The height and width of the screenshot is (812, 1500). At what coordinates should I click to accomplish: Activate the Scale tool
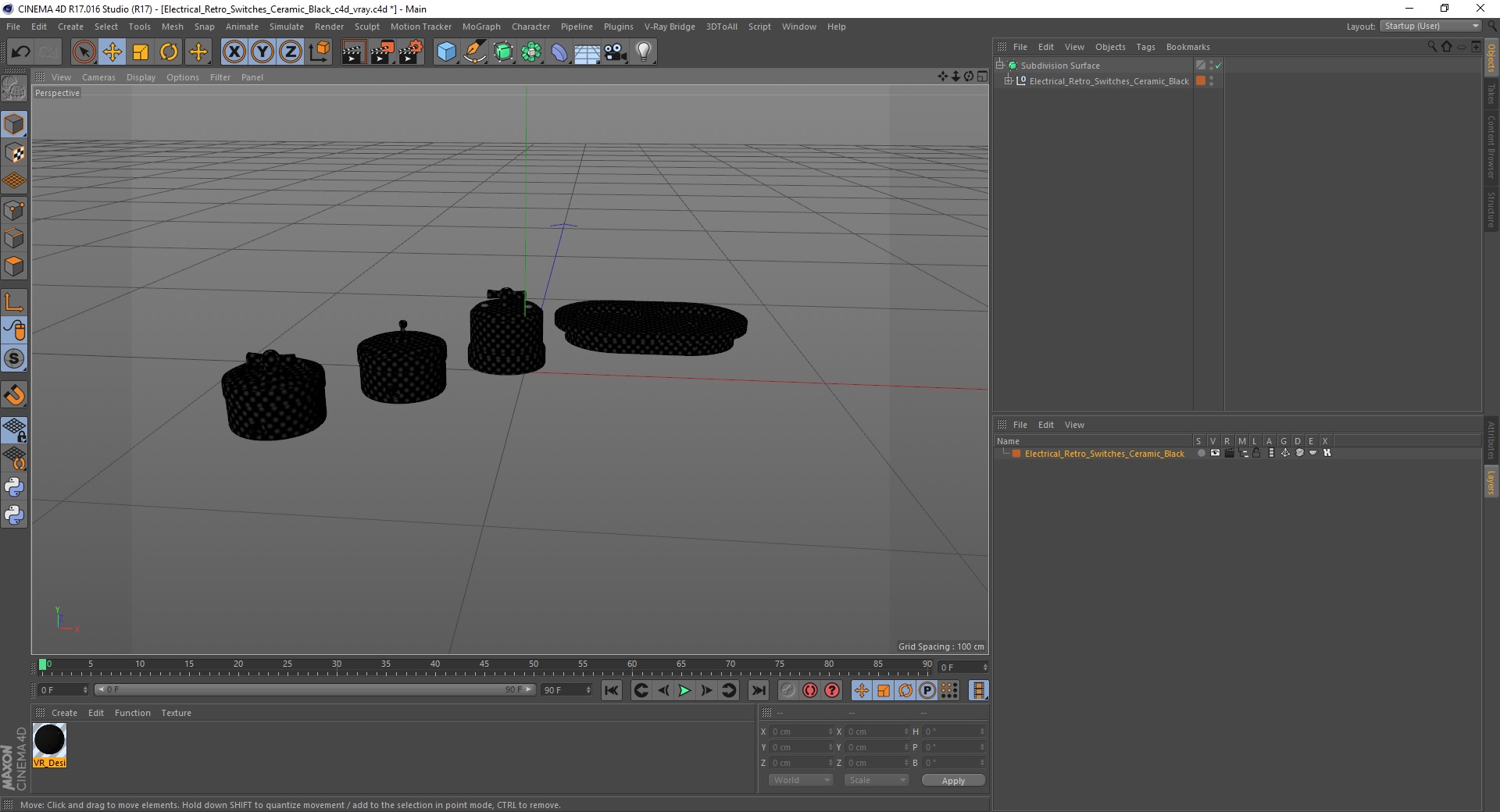(x=141, y=52)
